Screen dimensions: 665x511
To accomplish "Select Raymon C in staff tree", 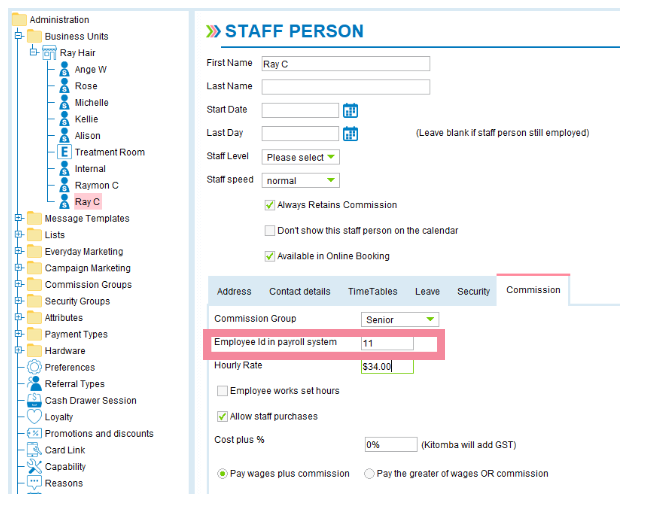I will click(97, 185).
